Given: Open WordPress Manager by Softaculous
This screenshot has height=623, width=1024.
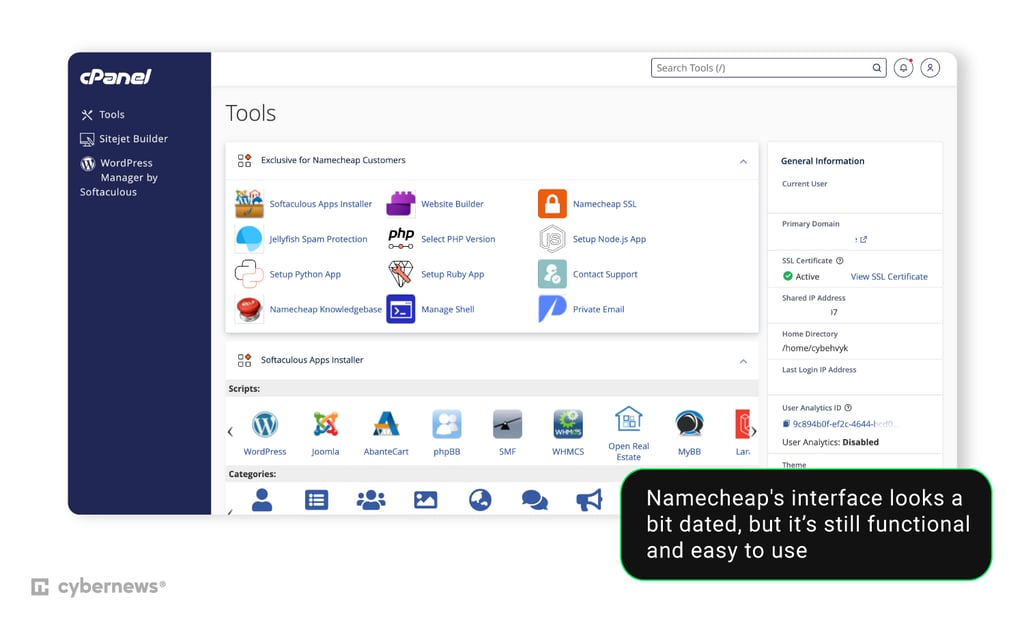Looking at the screenshot, I should [119, 178].
